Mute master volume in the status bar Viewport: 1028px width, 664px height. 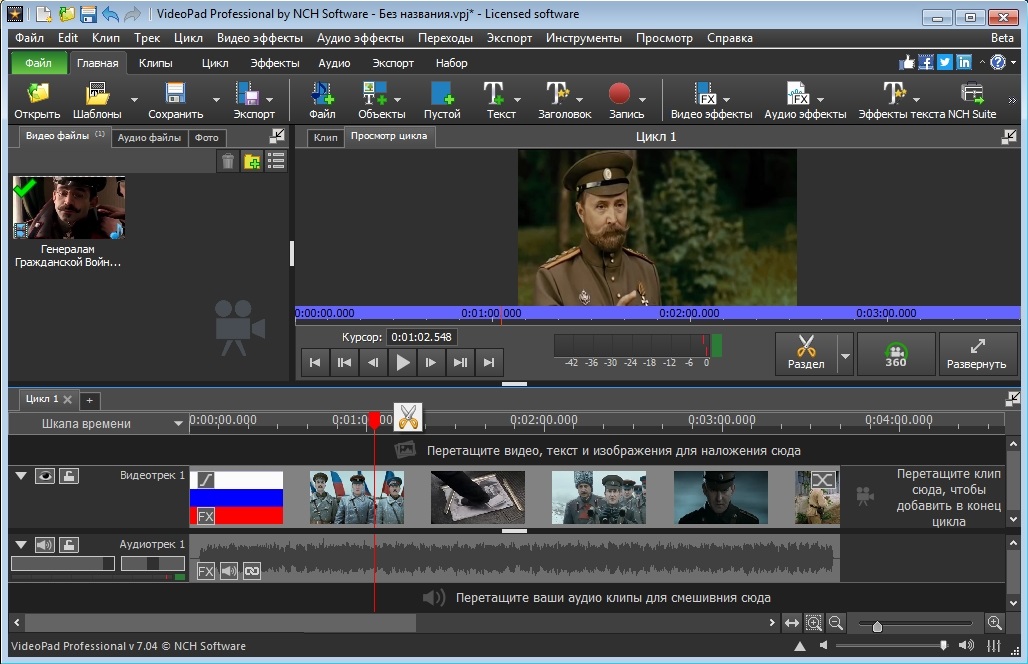(x=824, y=646)
